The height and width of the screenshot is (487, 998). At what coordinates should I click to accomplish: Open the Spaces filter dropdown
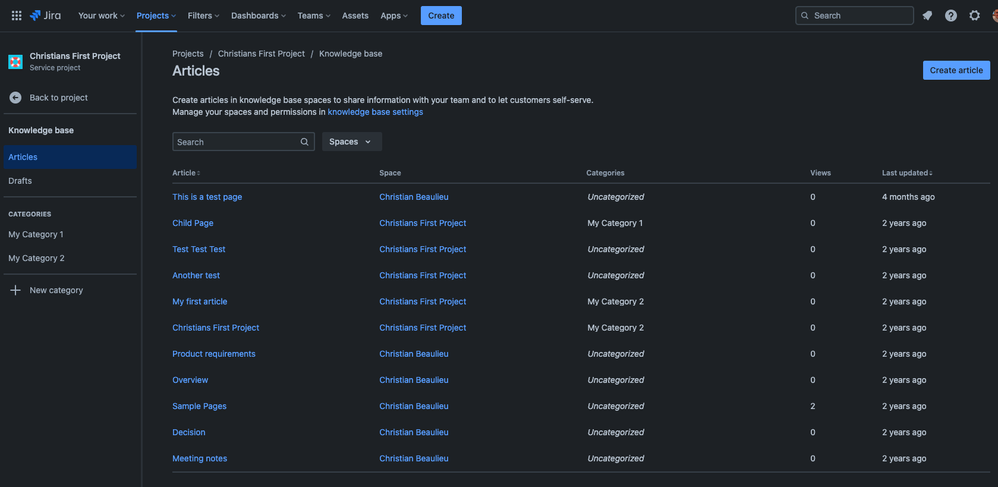coord(351,142)
